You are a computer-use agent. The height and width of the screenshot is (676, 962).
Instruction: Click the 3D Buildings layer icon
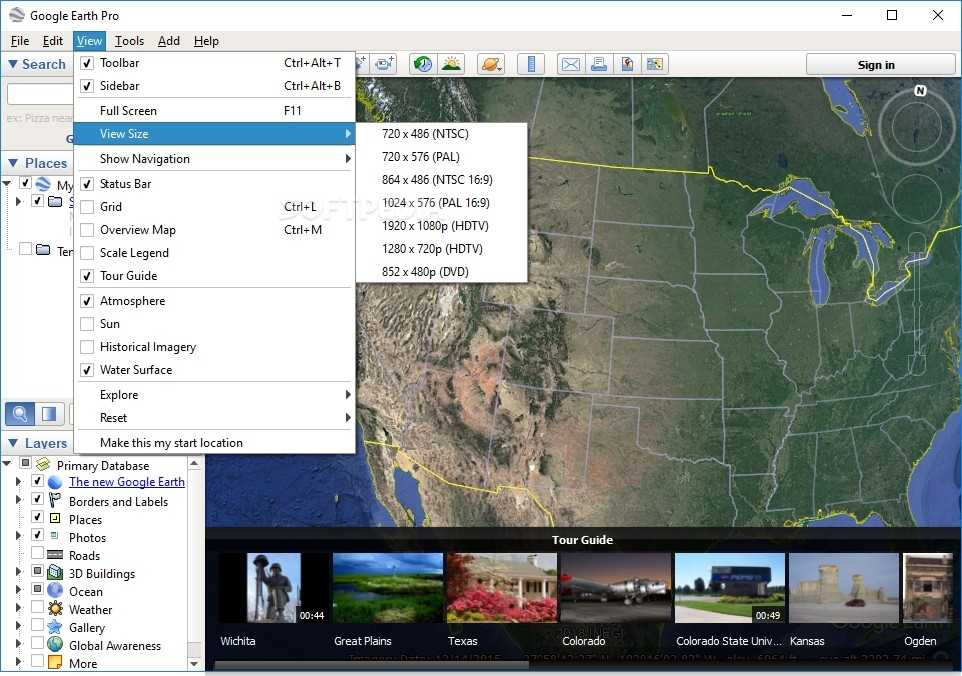tap(55, 573)
